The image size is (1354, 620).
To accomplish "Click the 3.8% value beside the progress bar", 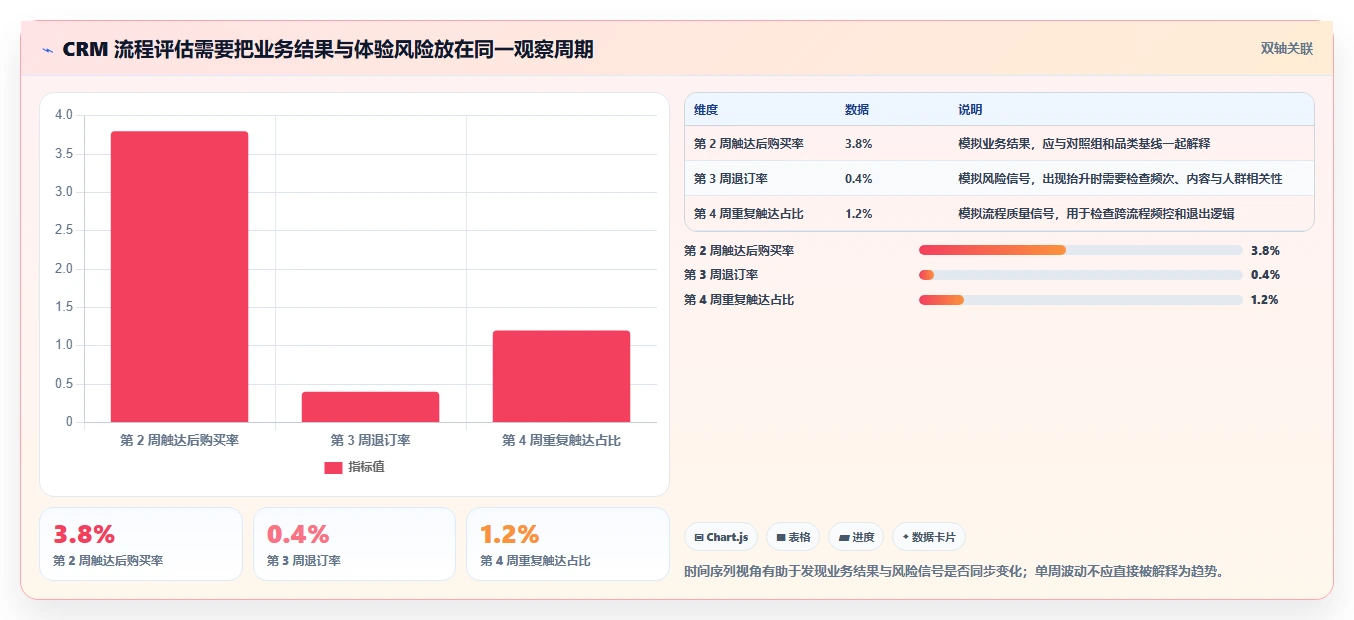I will click(x=1265, y=251).
